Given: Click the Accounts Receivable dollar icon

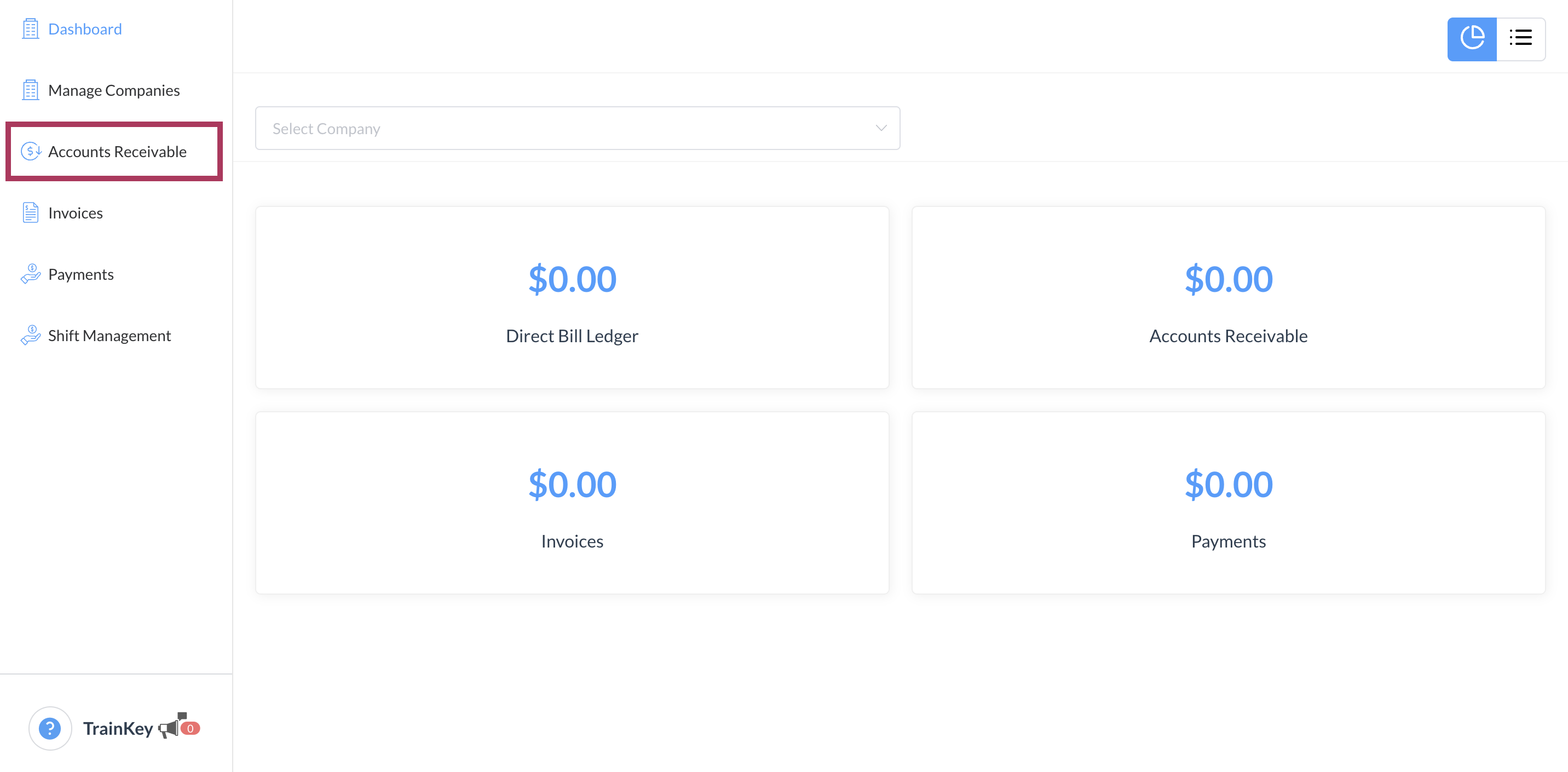Looking at the screenshot, I should (x=31, y=151).
